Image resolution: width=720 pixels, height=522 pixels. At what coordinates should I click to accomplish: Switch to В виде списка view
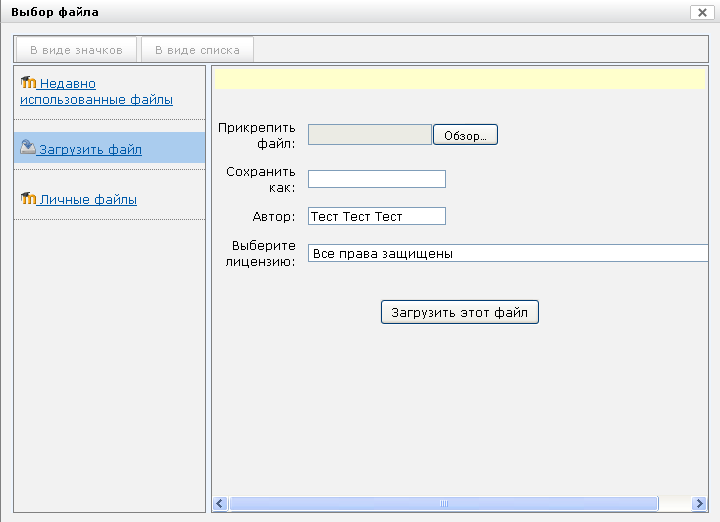(x=197, y=50)
